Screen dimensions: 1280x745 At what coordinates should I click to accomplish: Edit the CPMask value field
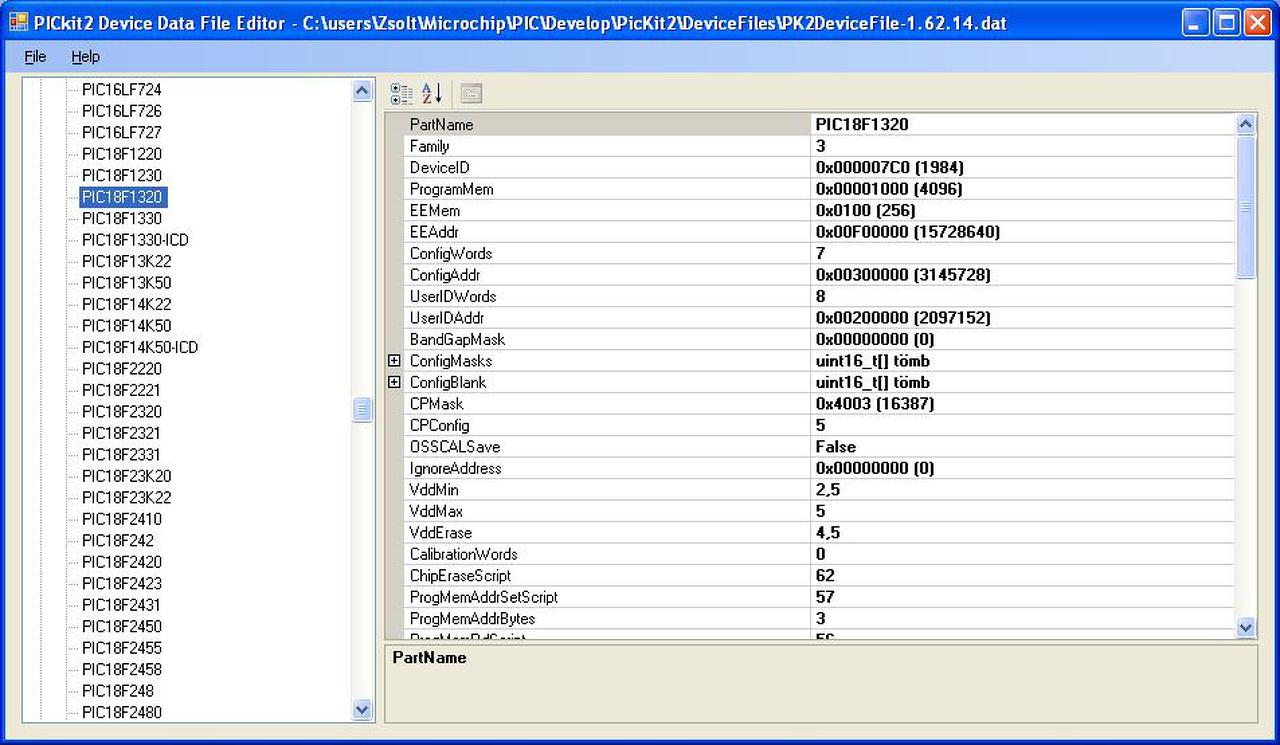[x=1023, y=404]
